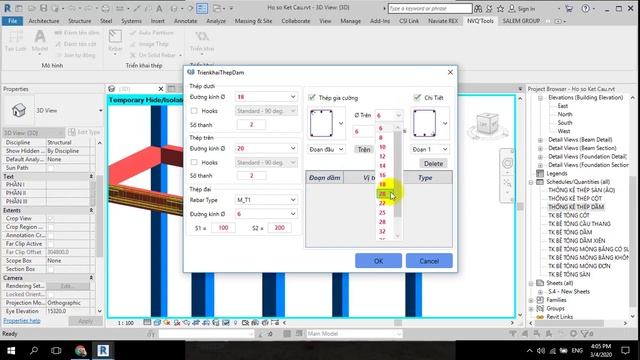This screenshot has height=360, width=640.
Task: Click the Delete button in dialog
Action: pyautogui.click(x=433, y=164)
